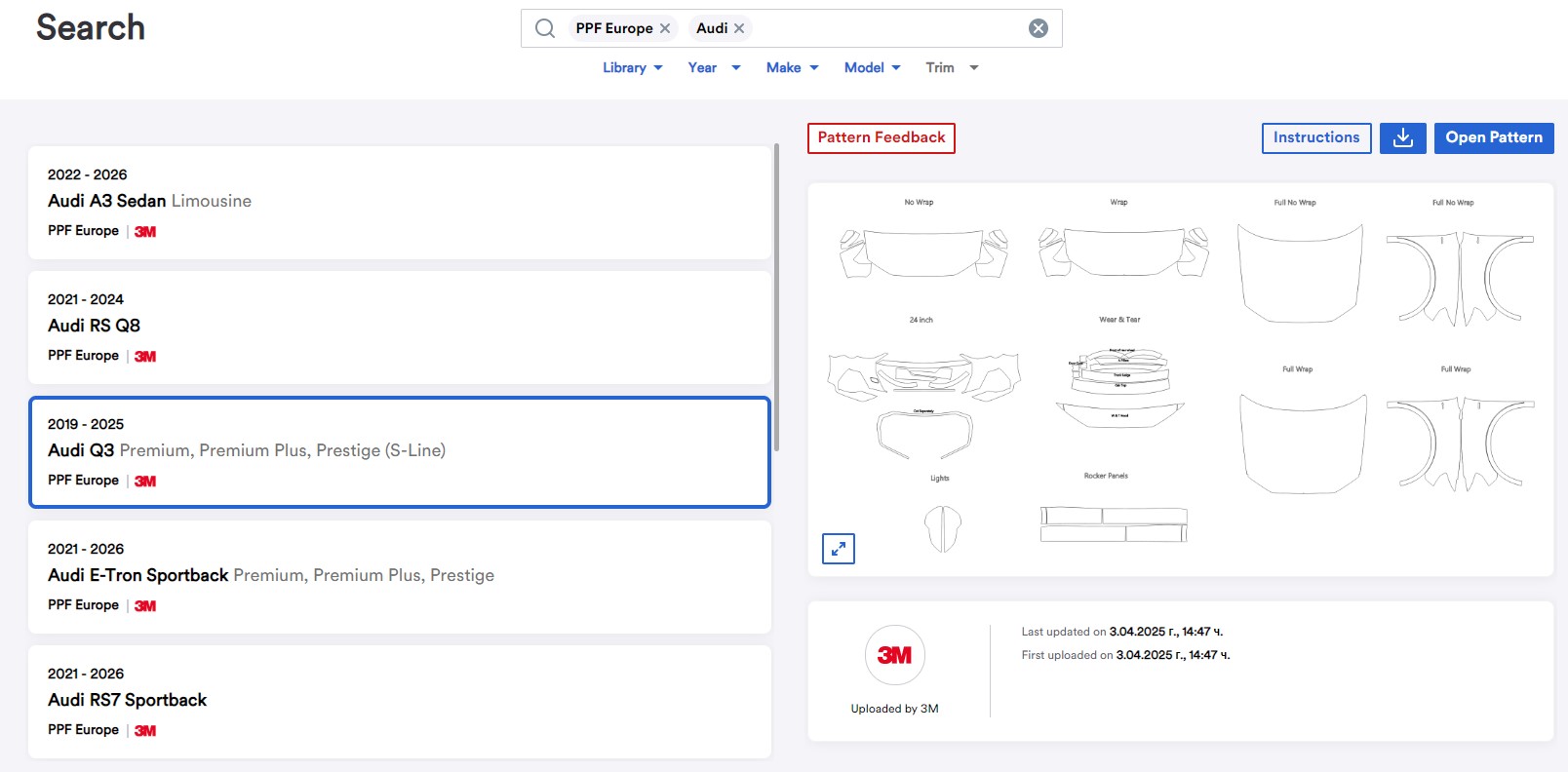Click the Open Pattern button
The image size is (1568, 772).
[x=1493, y=138]
